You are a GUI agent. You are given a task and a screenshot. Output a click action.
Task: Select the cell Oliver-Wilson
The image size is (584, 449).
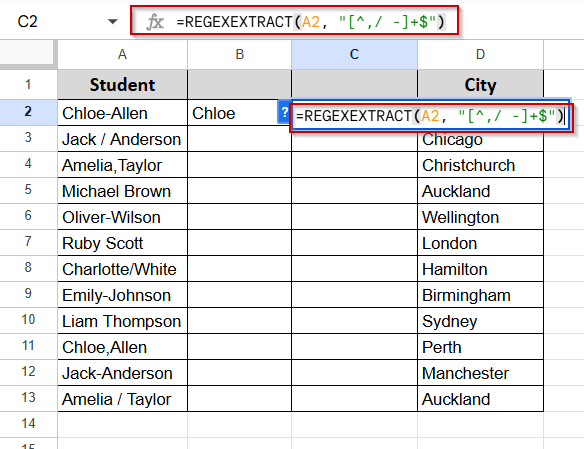[122, 217]
